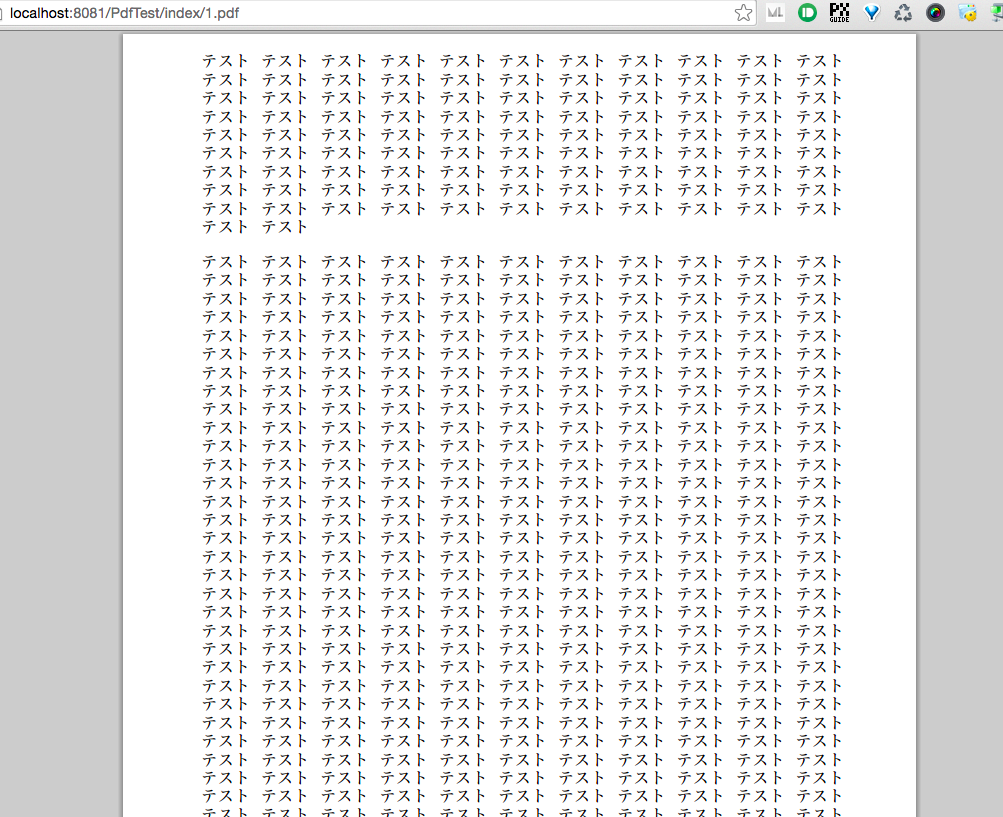Open the ML extension icon
The height and width of the screenshot is (817, 1003).
click(775, 13)
